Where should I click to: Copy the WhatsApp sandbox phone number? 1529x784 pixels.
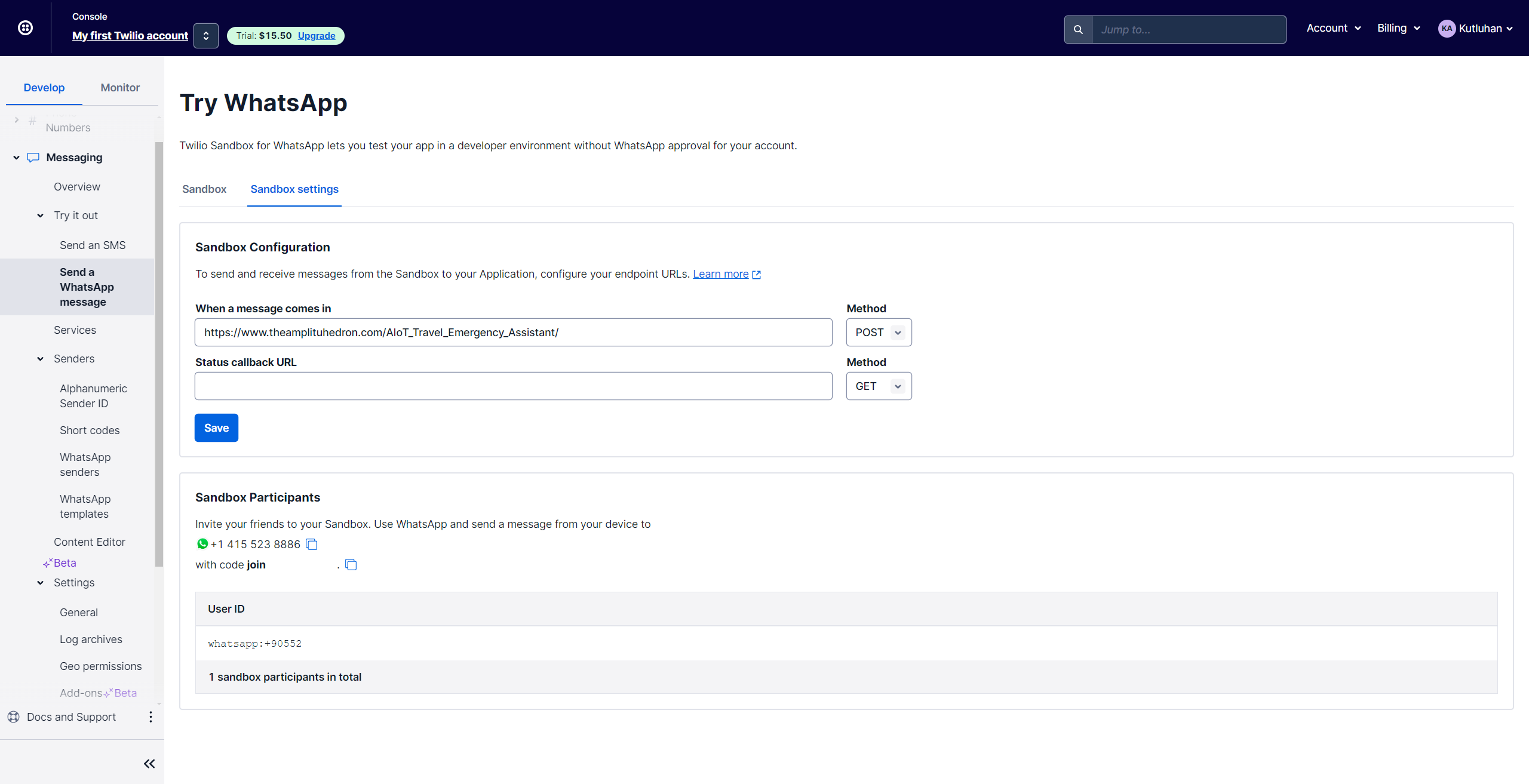point(312,544)
